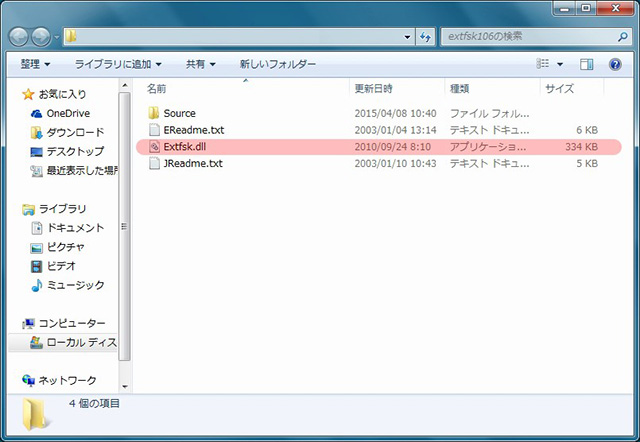Screen dimensions: 640x442
Task: Click the navigation pane scroll down arrow
Action: point(125,386)
